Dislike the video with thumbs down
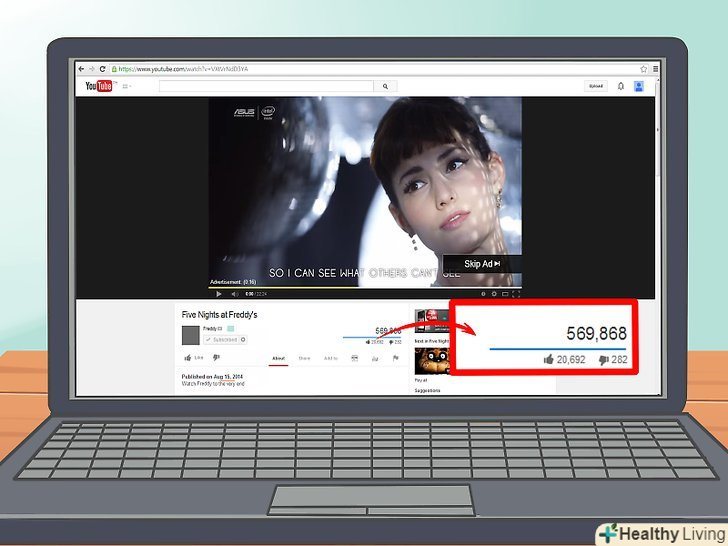 pyautogui.click(x=216, y=358)
